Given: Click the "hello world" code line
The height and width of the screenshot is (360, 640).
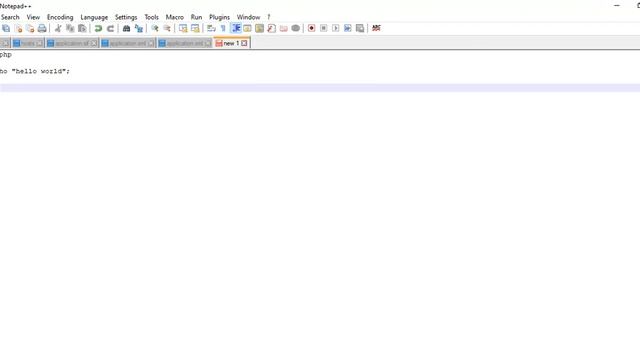Looking at the screenshot, I should tap(35, 71).
